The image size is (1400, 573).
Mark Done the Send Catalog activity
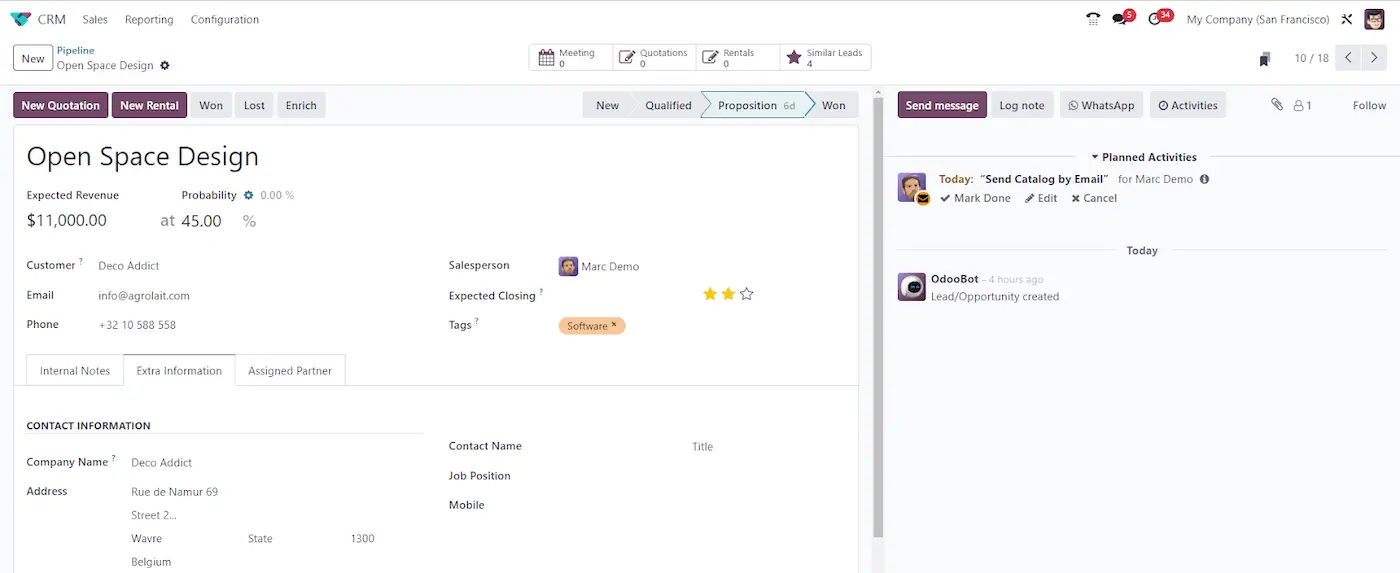[975, 198]
